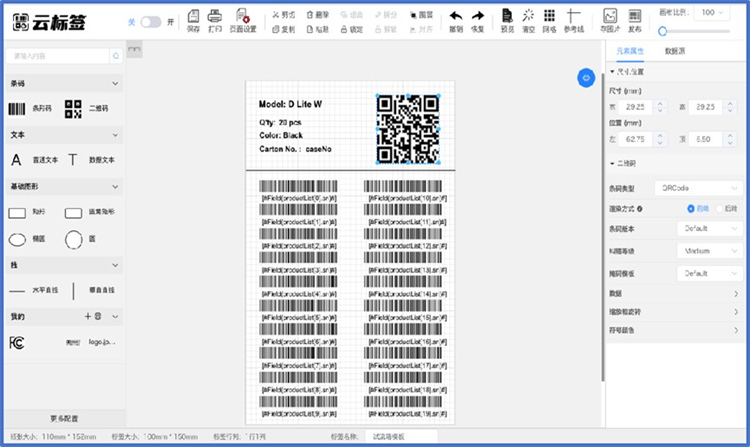Image resolution: width=750 pixels, height=447 pixels.
Task: Click the Publish (发布) button
Action: click(x=634, y=20)
